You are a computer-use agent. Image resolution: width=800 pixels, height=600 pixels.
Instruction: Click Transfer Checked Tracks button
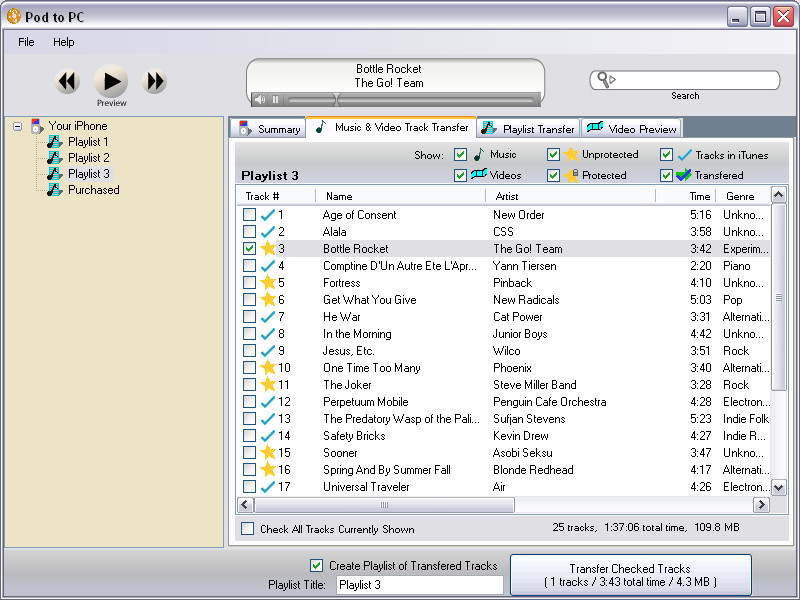(x=631, y=575)
